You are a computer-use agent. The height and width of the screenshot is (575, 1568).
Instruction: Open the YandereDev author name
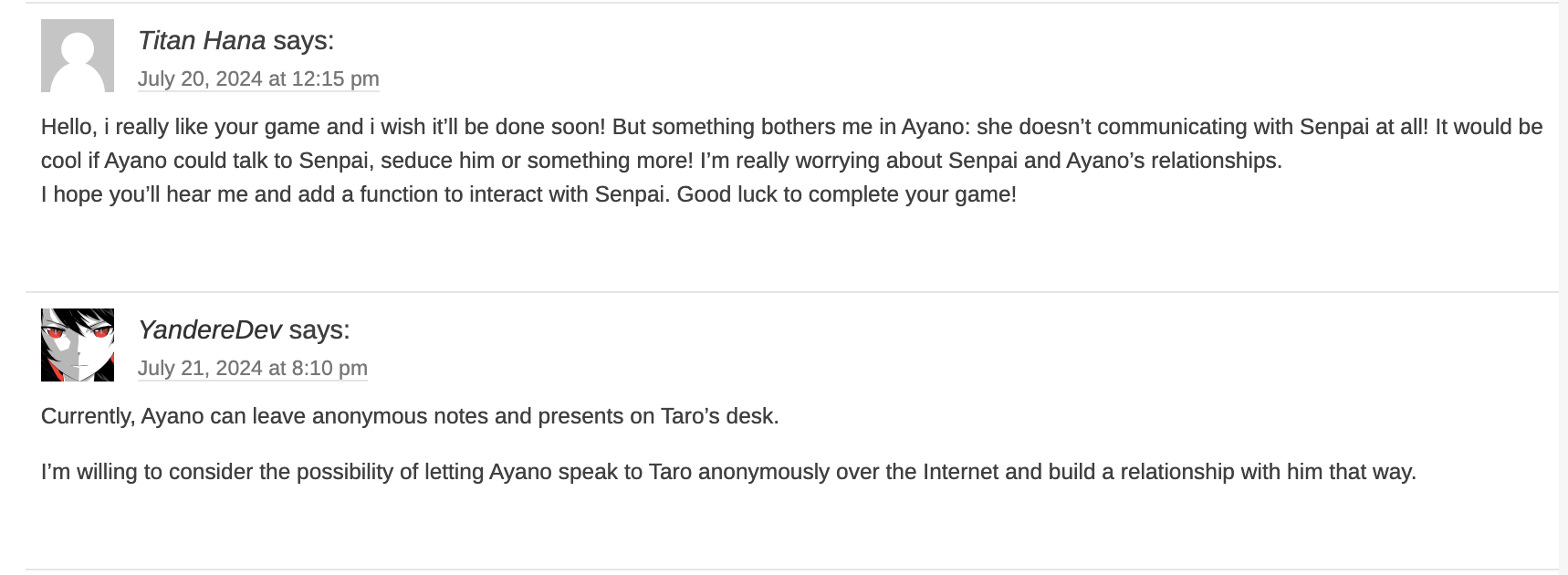click(209, 329)
